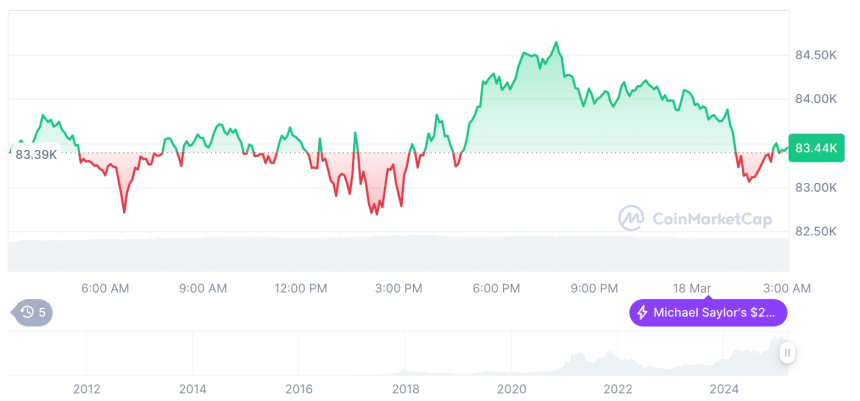Click the number 5 on history badge
The height and width of the screenshot is (401, 860).
(42, 313)
